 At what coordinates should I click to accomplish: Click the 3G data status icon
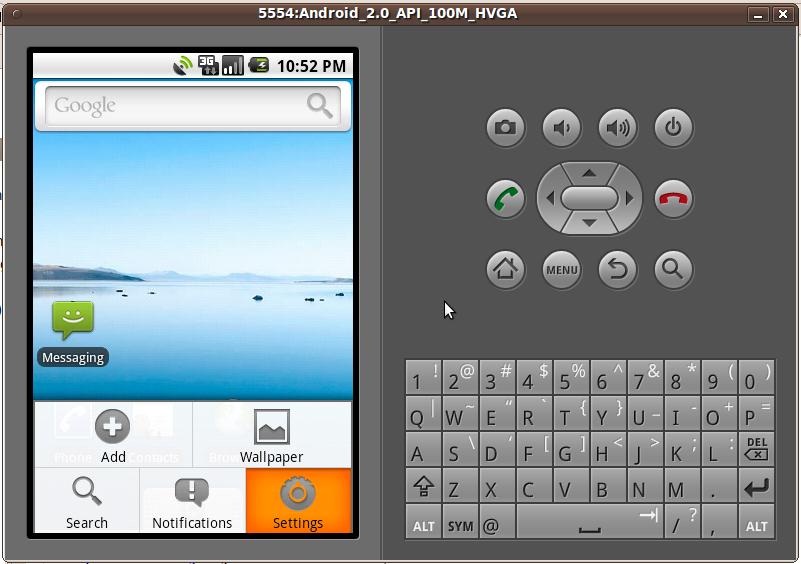[x=208, y=65]
